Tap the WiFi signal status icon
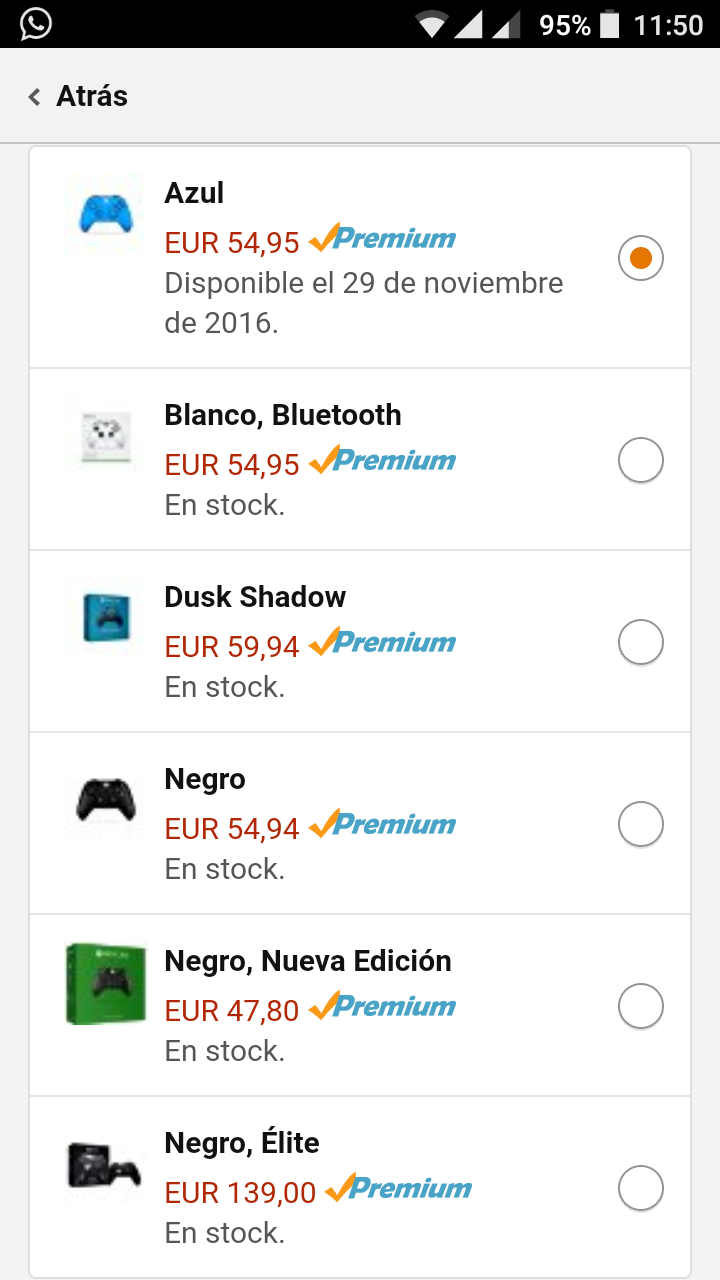The width and height of the screenshot is (720, 1280). point(432,25)
